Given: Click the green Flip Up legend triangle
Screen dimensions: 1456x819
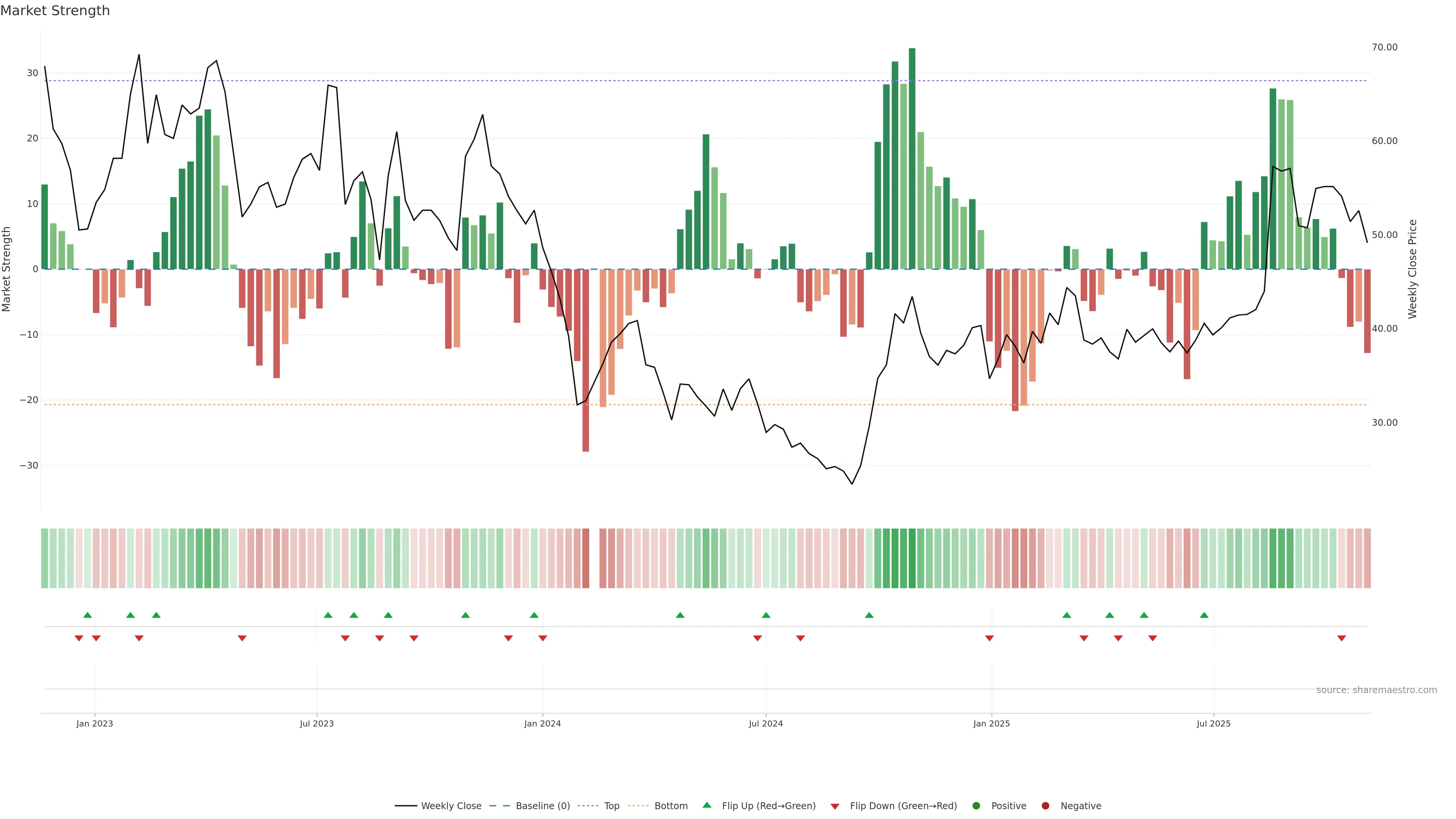Looking at the screenshot, I should point(706,805).
